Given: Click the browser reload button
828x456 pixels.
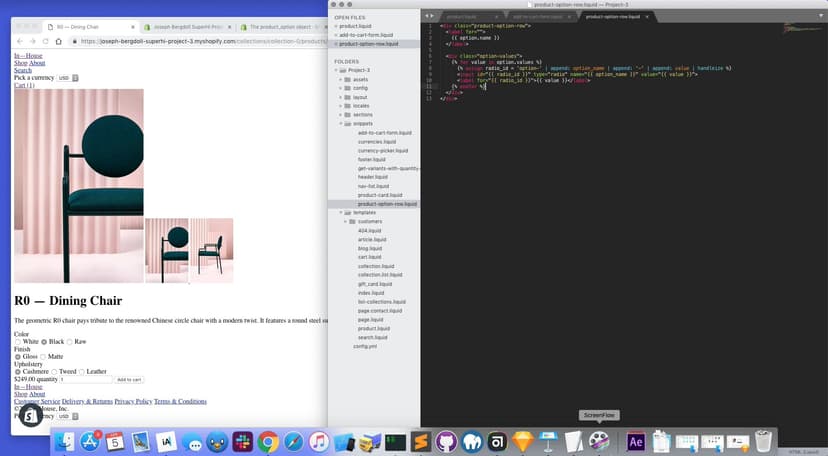Looking at the screenshot, I should [46, 41].
